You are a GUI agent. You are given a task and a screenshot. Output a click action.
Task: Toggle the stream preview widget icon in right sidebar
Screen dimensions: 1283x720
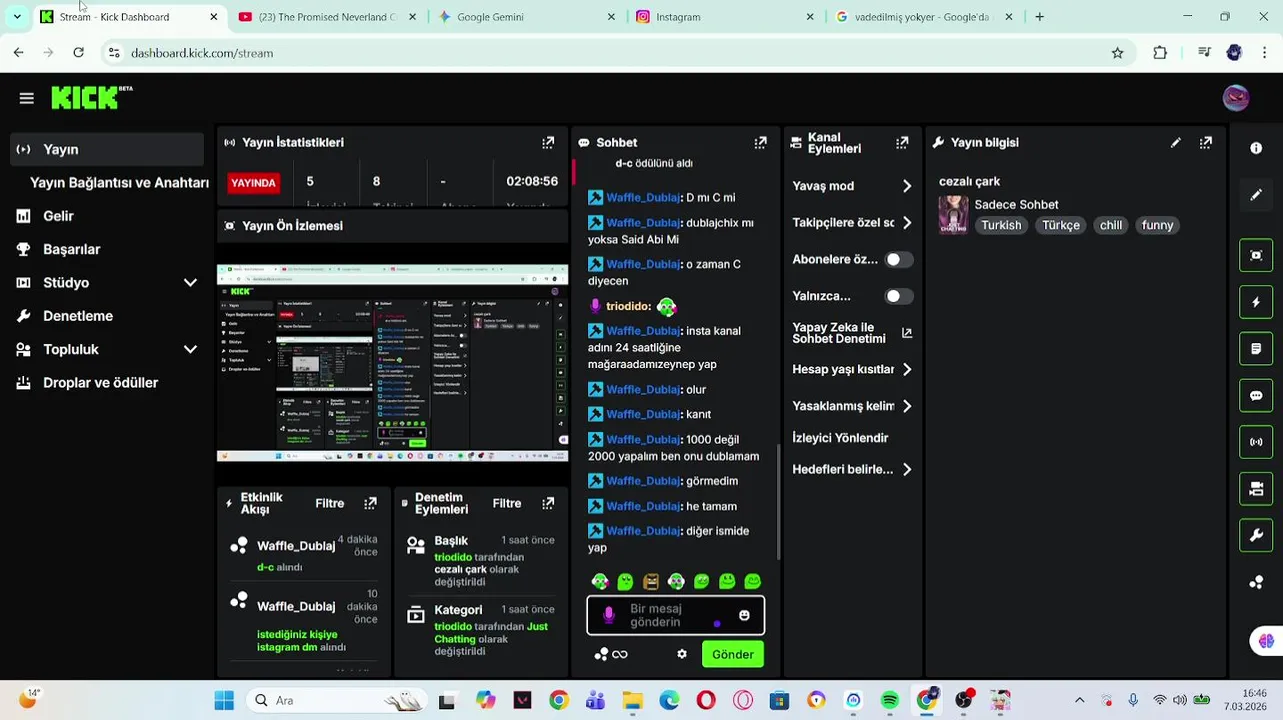(1256, 255)
